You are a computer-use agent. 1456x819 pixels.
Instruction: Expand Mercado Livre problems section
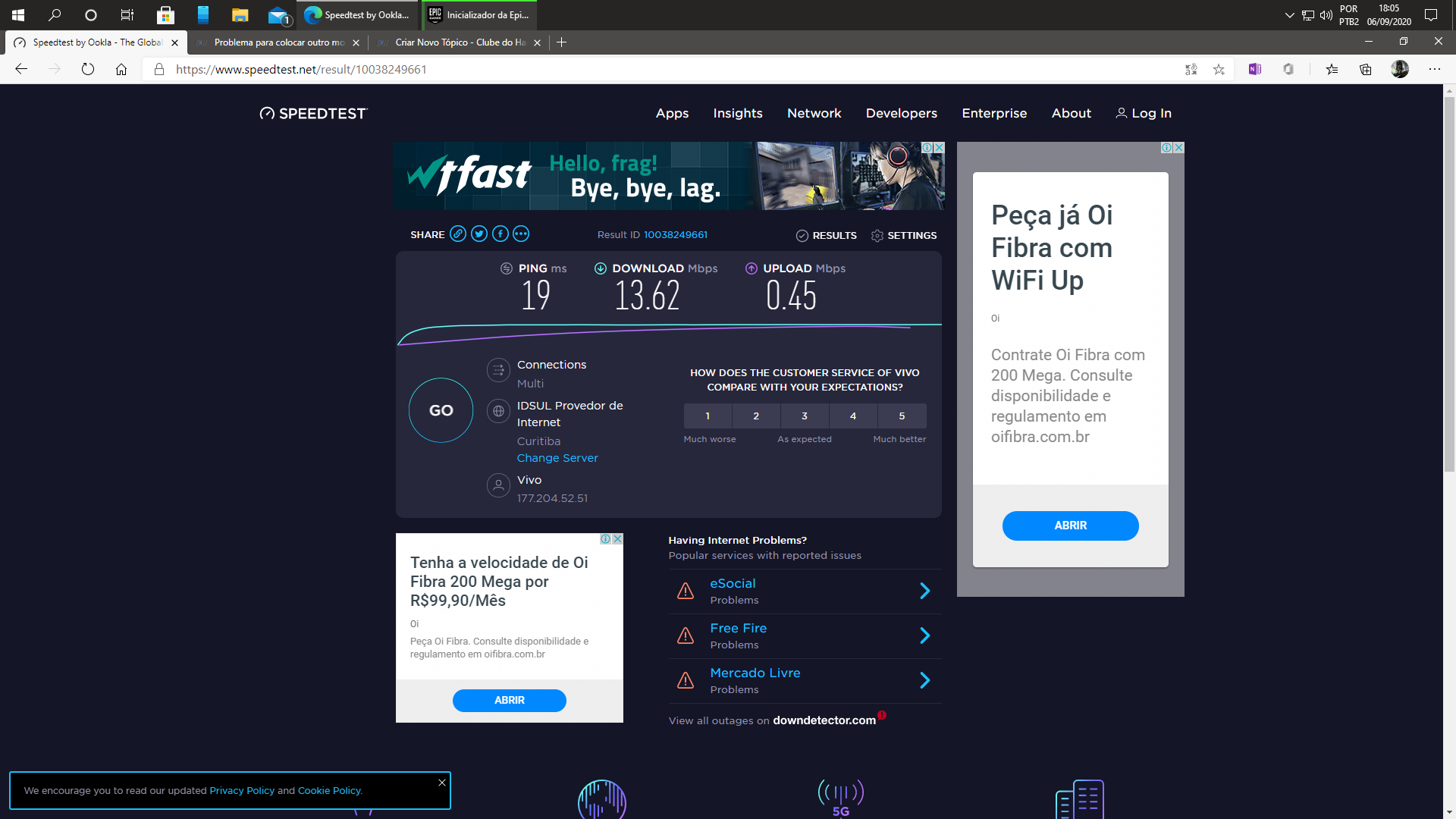pos(924,680)
